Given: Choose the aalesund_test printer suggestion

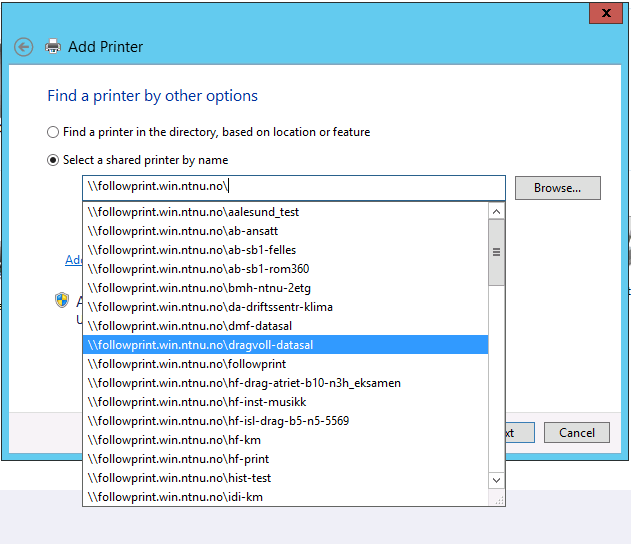Looking at the screenshot, I should 285,212.
